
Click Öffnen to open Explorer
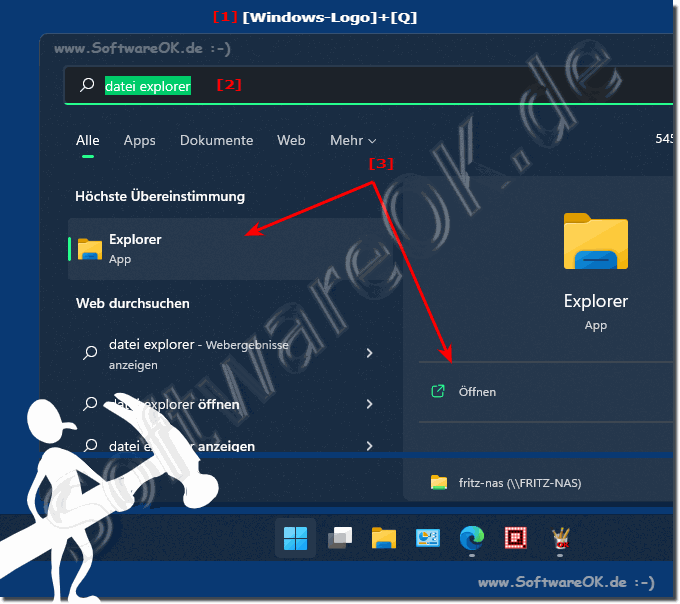[546, 392]
